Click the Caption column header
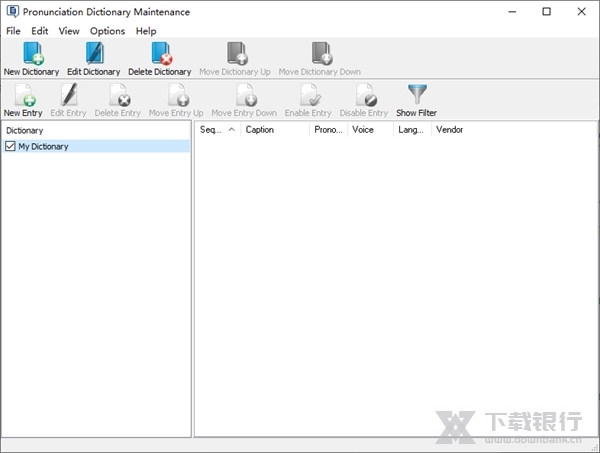600x453 pixels. point(275,130)
